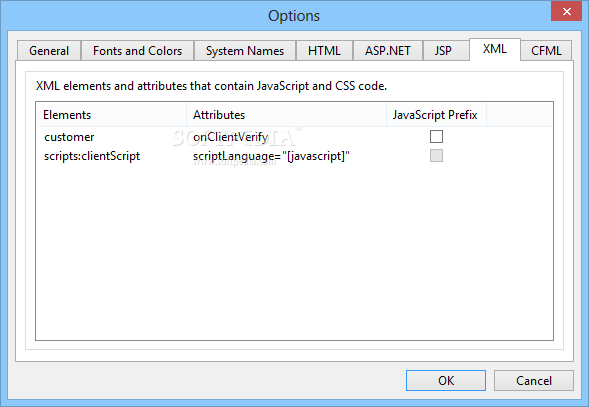Viewport: 589px width, 407px height.
Task: Go to the HTML tab
Action: point(324,51)
